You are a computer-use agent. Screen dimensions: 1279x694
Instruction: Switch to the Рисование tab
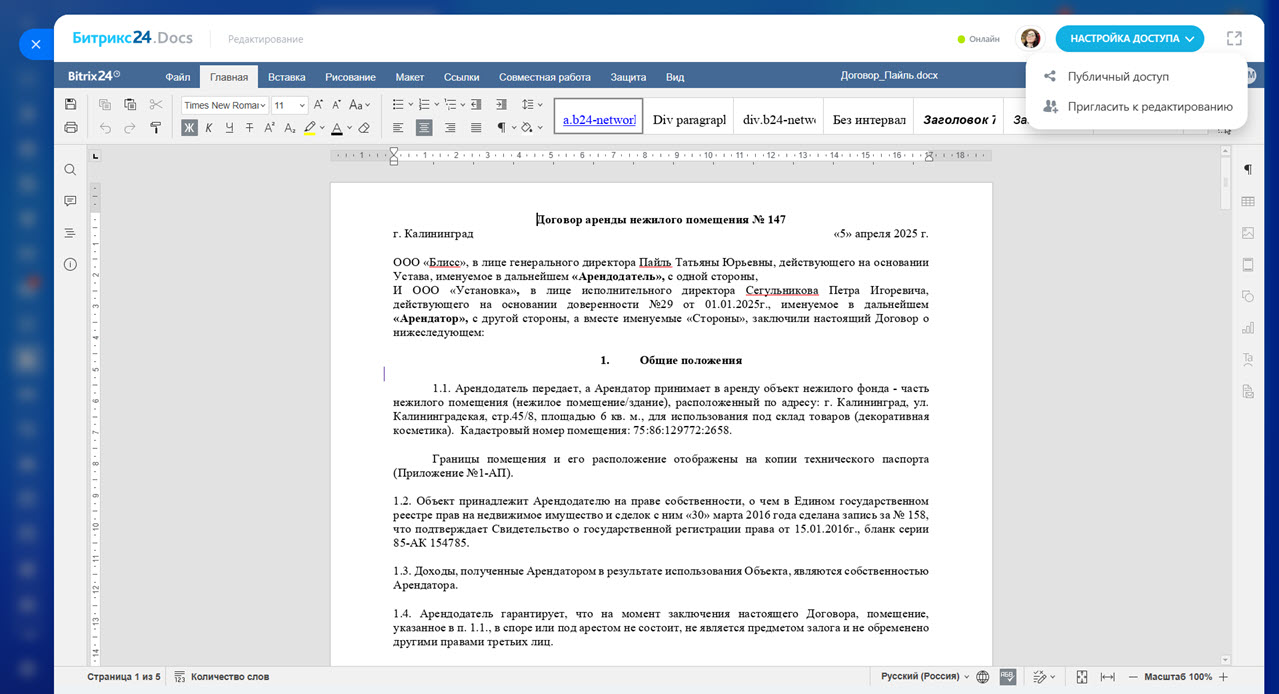point(350,77)
